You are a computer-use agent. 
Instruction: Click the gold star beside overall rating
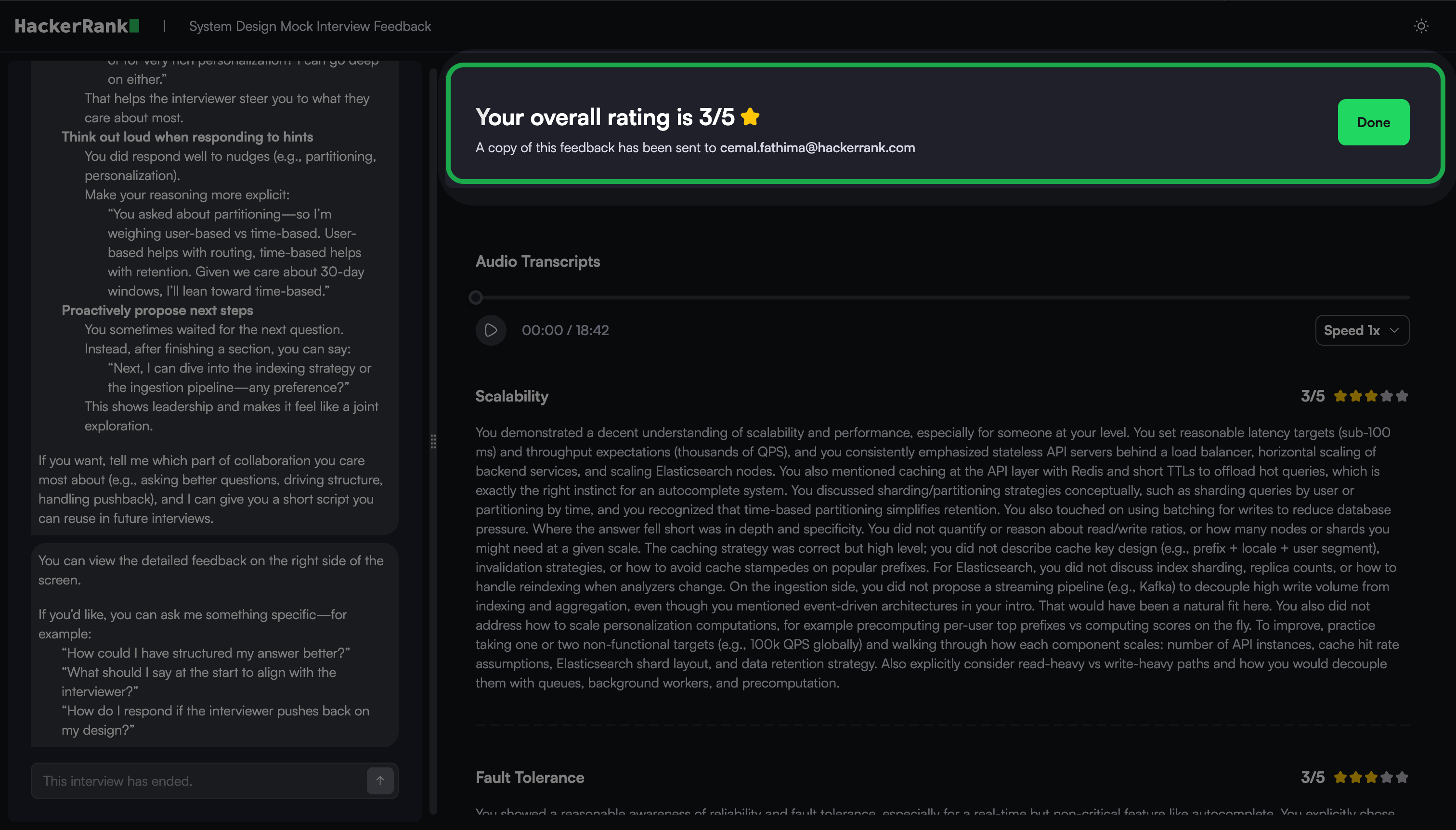pyautogui.click(x=750, y=117)
